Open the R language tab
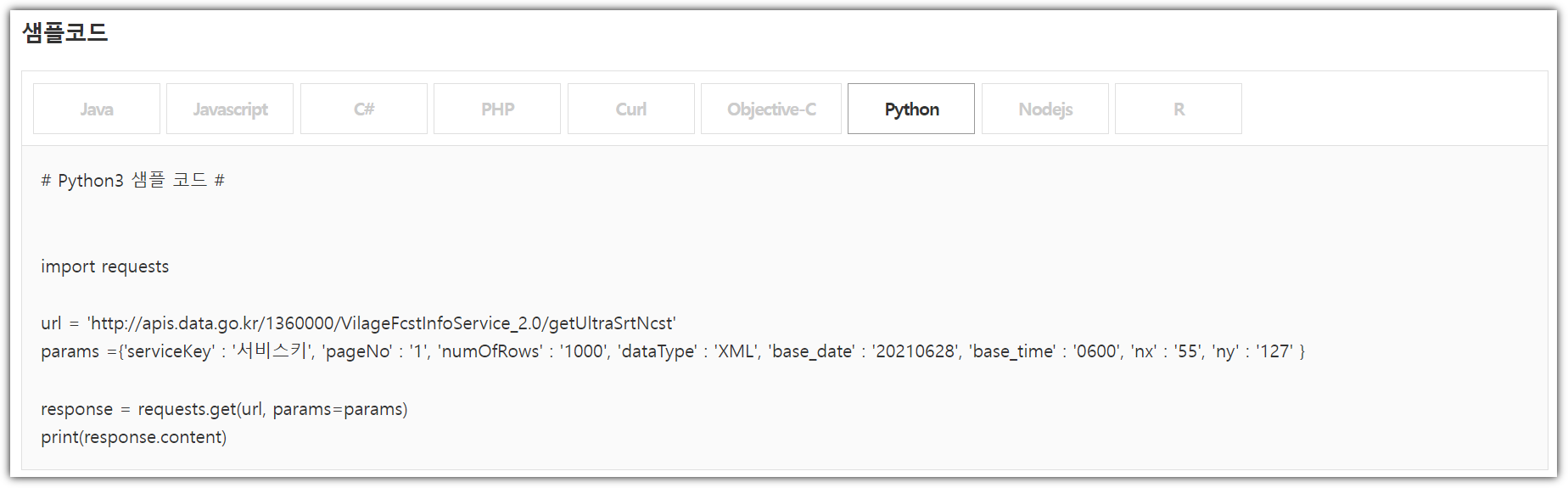 (1179, 109)
